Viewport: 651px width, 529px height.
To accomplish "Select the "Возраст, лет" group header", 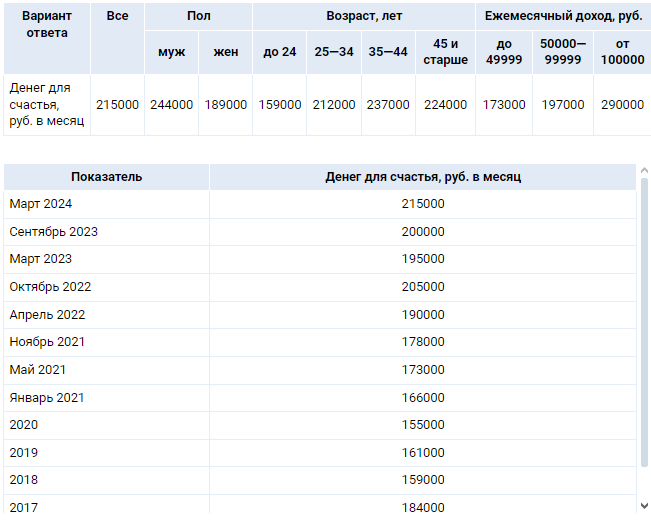I will [363, 17].
